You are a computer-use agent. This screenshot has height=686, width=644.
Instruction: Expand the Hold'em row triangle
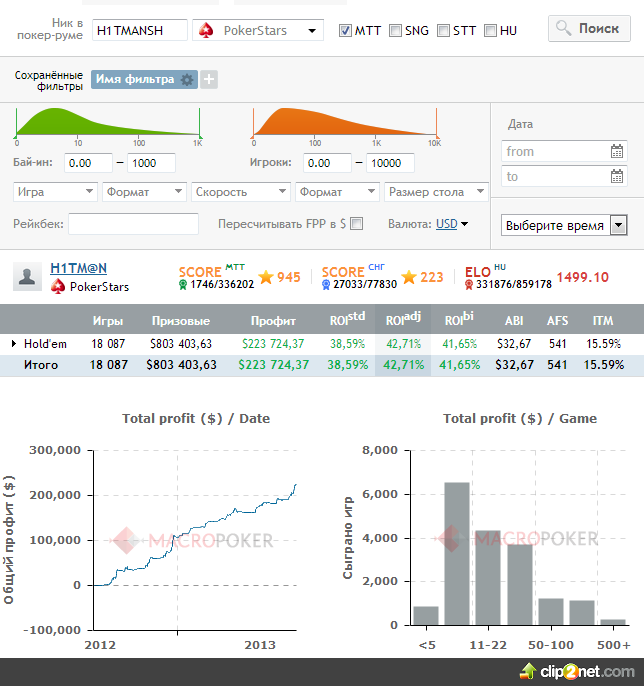14,344
